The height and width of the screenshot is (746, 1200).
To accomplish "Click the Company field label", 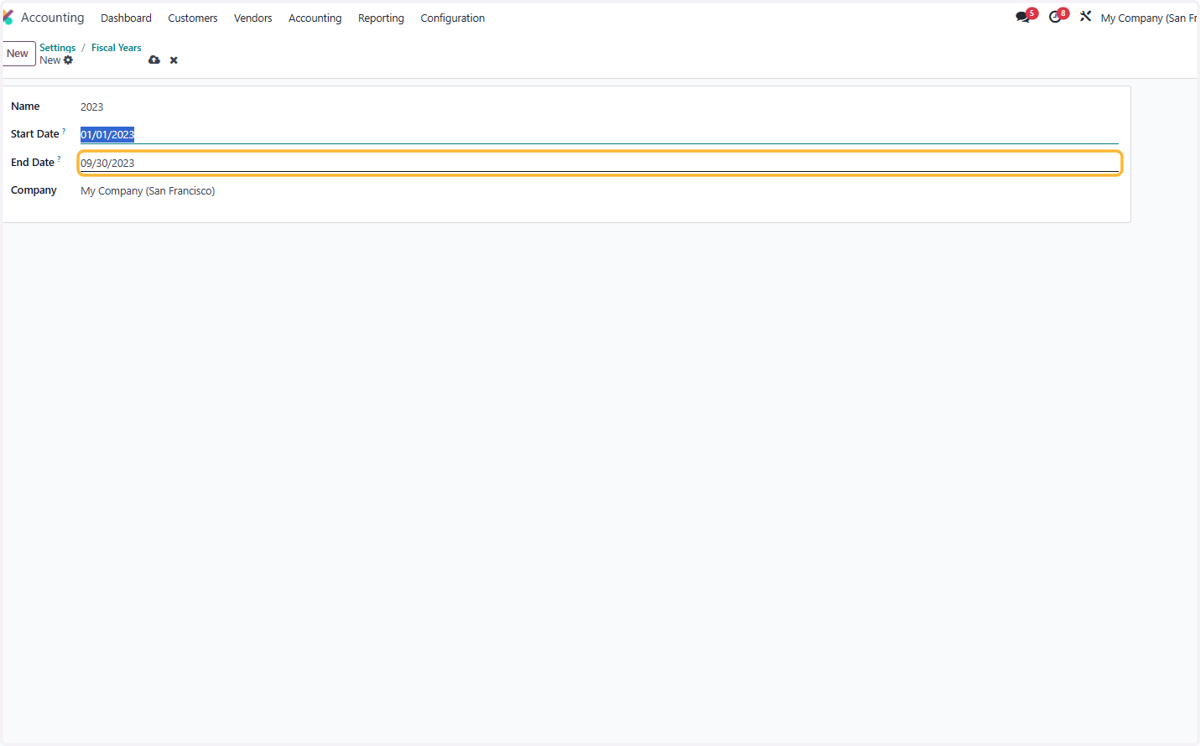I will [34, 190].
